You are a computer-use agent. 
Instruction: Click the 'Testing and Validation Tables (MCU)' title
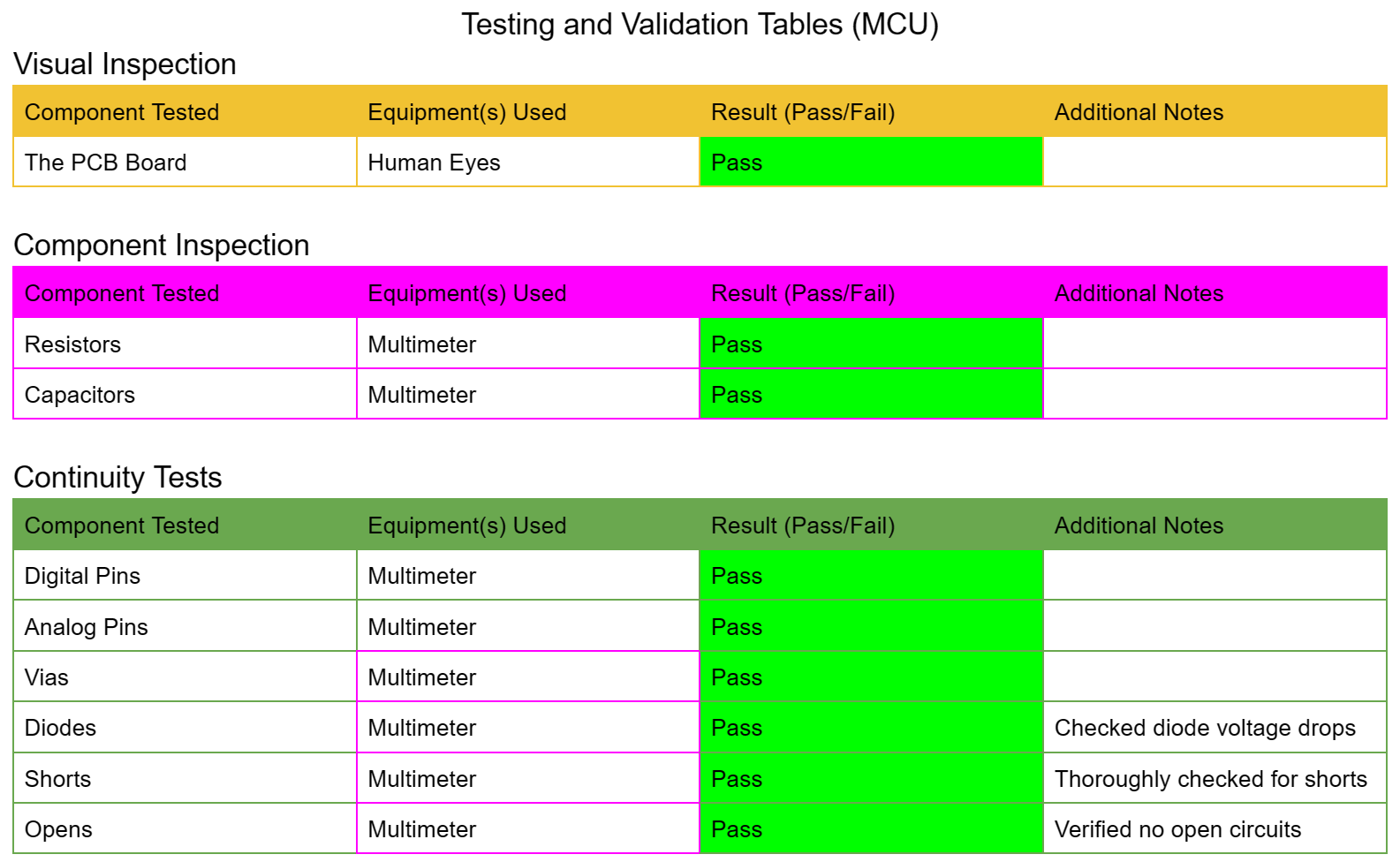(x=700, y=25)
